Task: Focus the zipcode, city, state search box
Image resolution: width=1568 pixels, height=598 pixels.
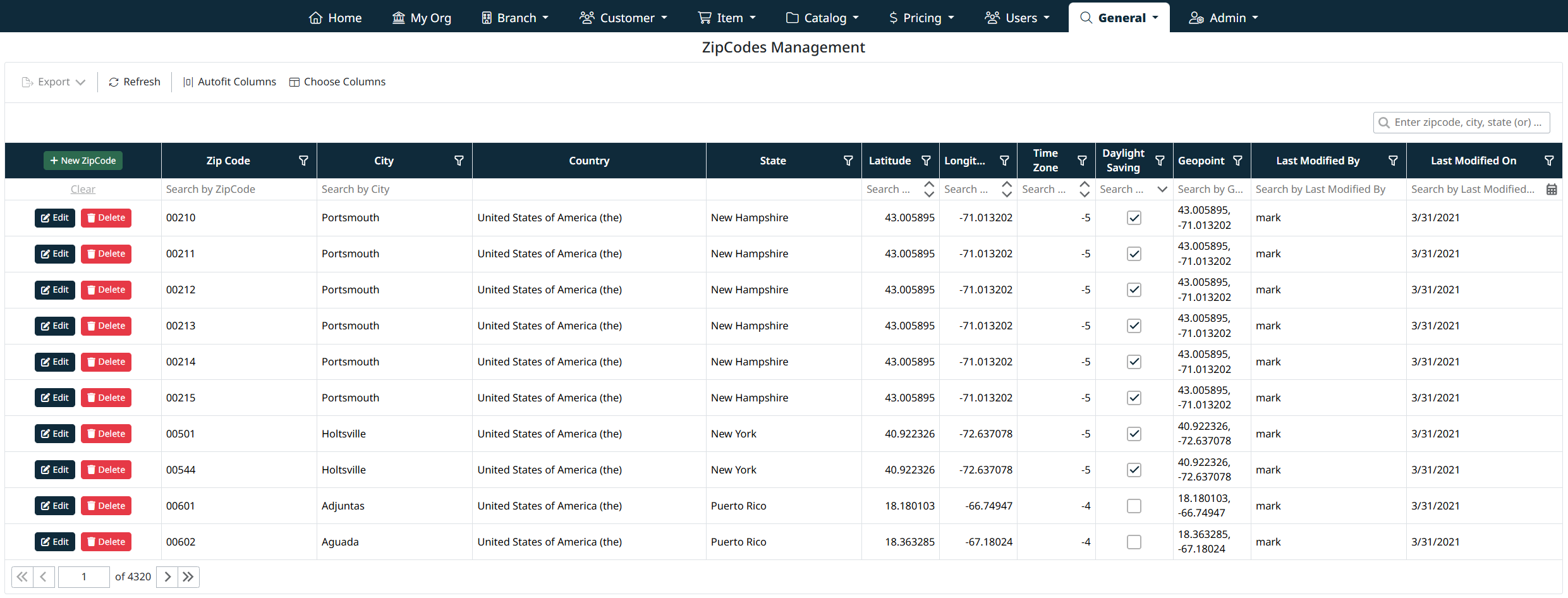Action: click(1468, 122)
